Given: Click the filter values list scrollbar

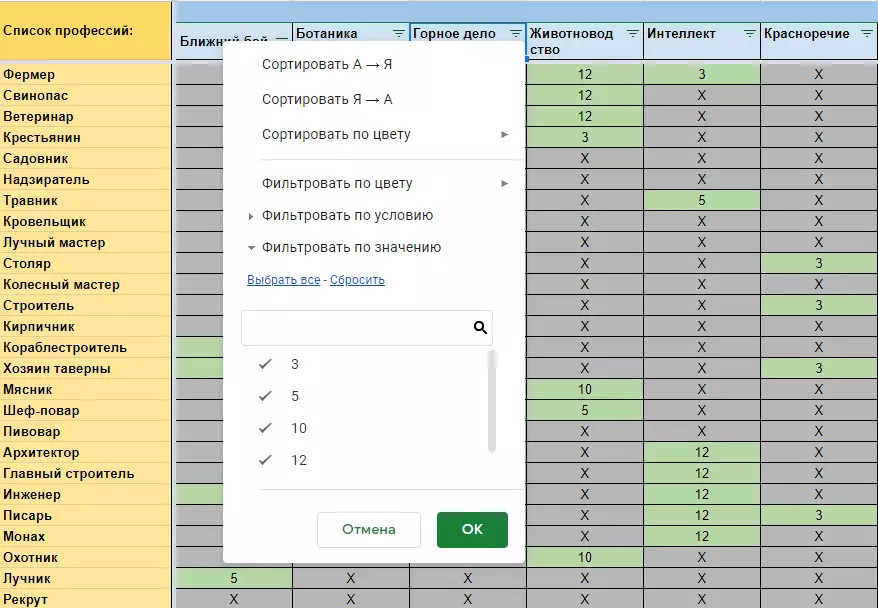Looking at the screenshot, I should [492, 401].
